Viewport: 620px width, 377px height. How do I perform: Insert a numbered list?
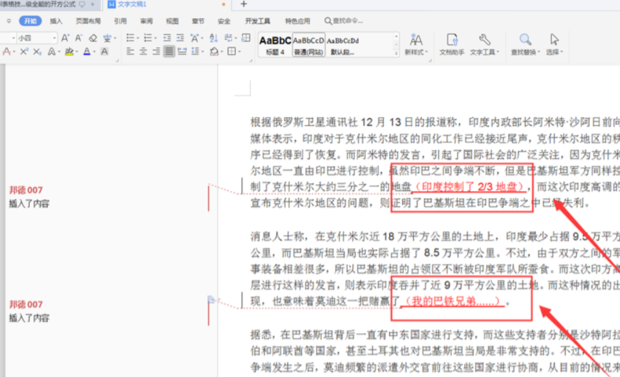pyautogui.click(x=147, y=38)
